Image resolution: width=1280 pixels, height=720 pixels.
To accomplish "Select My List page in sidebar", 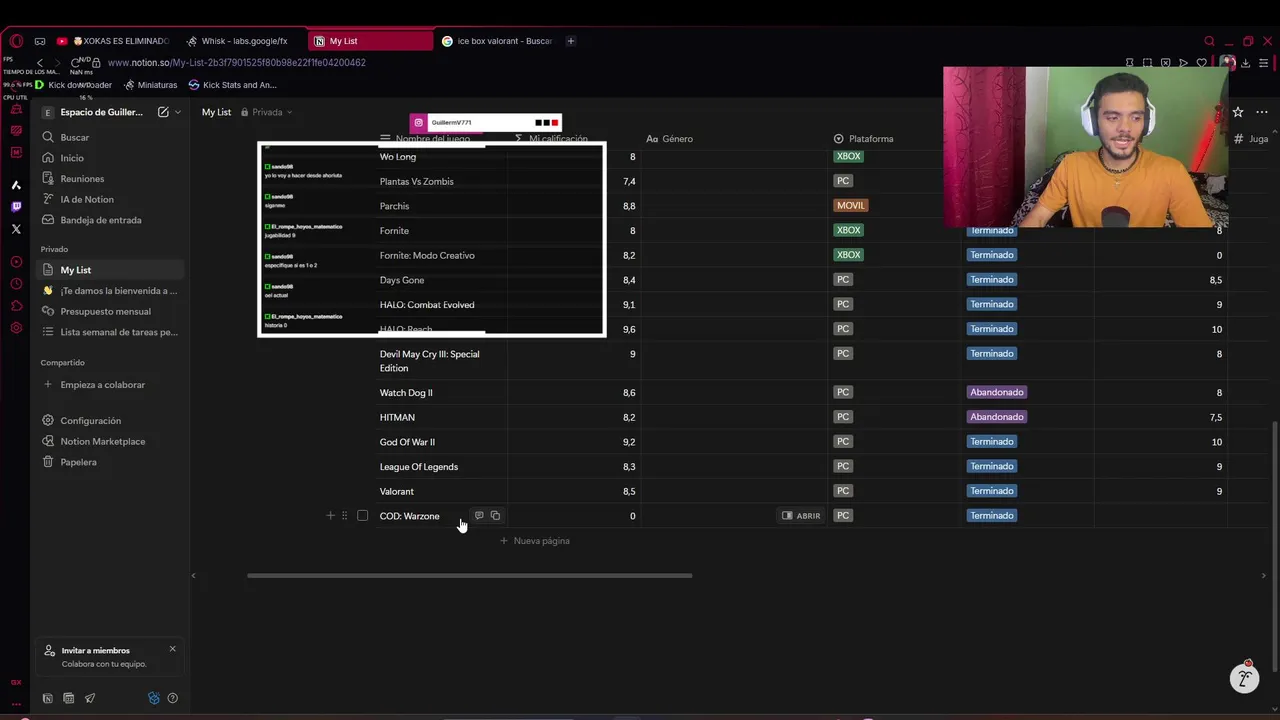I will [110, 270].
